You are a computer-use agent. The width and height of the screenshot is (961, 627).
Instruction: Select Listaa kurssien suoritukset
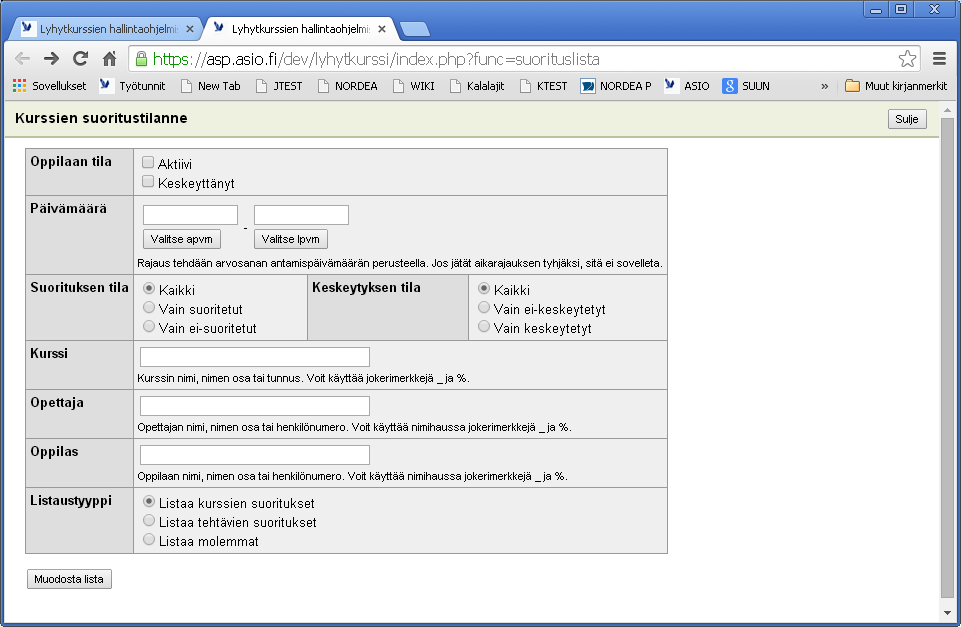149,502
